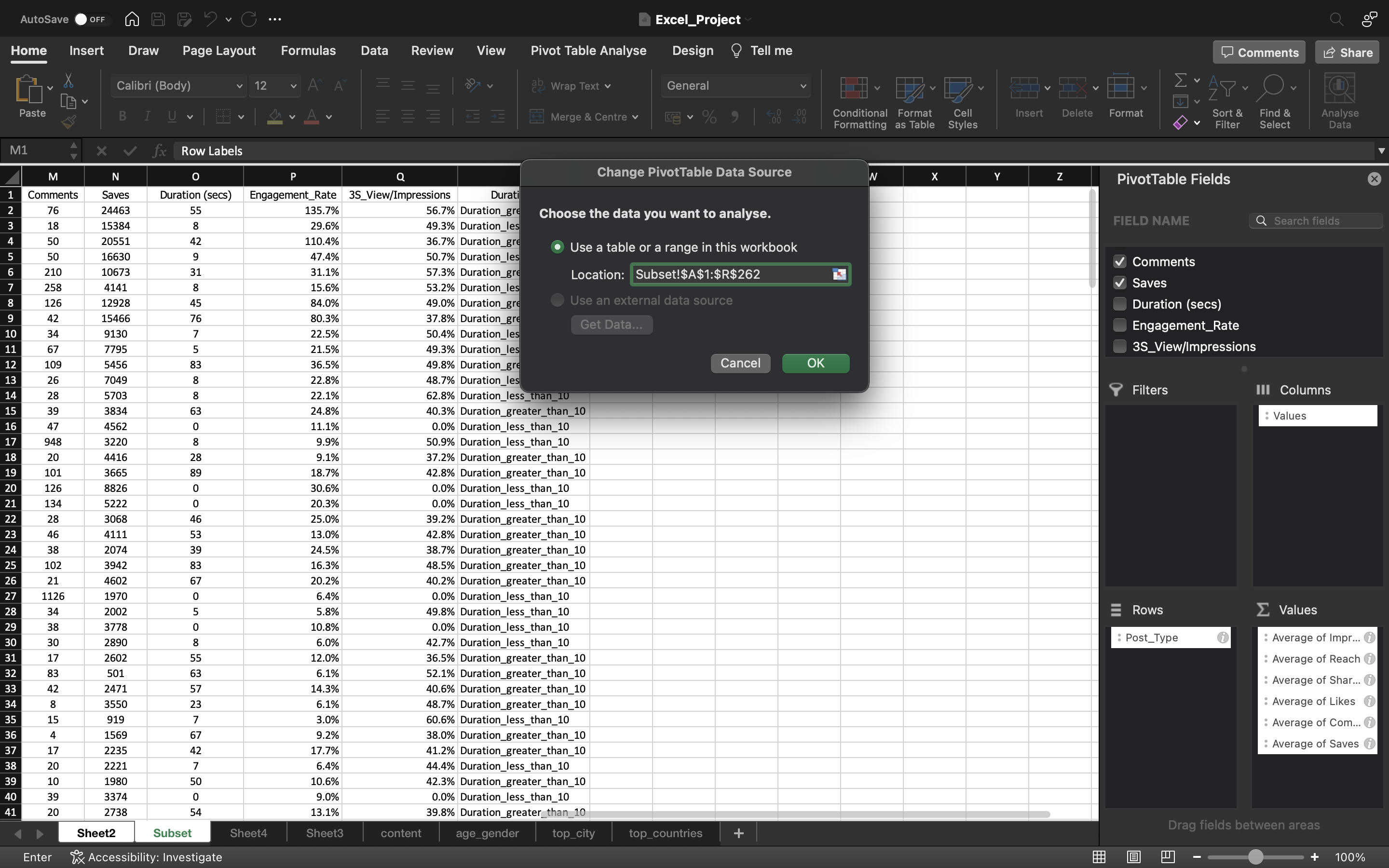Switch to Page Break Preview view icon
1389x868 pixels.
pyautogui.click(x=1168, y=857)
